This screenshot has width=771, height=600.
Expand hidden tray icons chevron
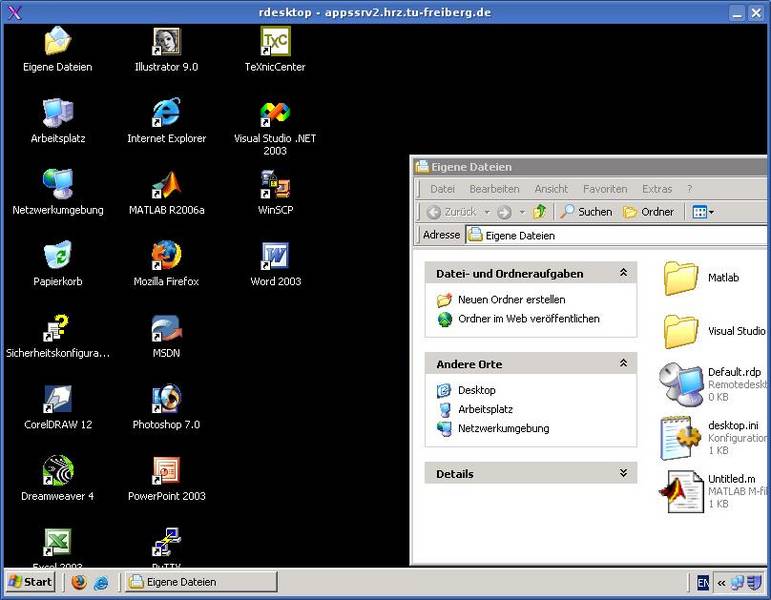[x=721, y=583]
